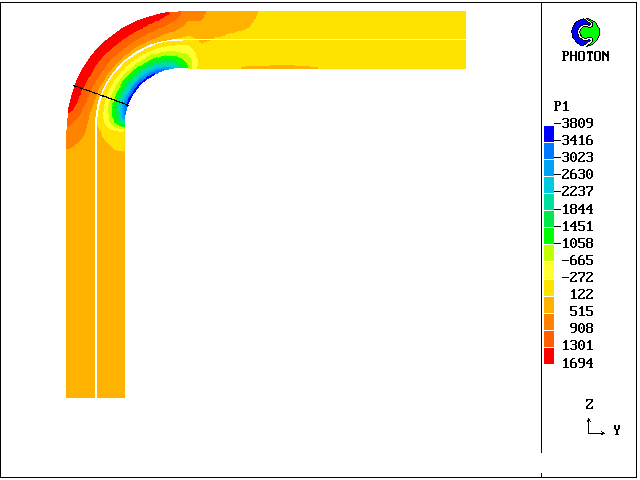Click the Y axis label
This screenshot has height=480, width=640.
point(617,431)
